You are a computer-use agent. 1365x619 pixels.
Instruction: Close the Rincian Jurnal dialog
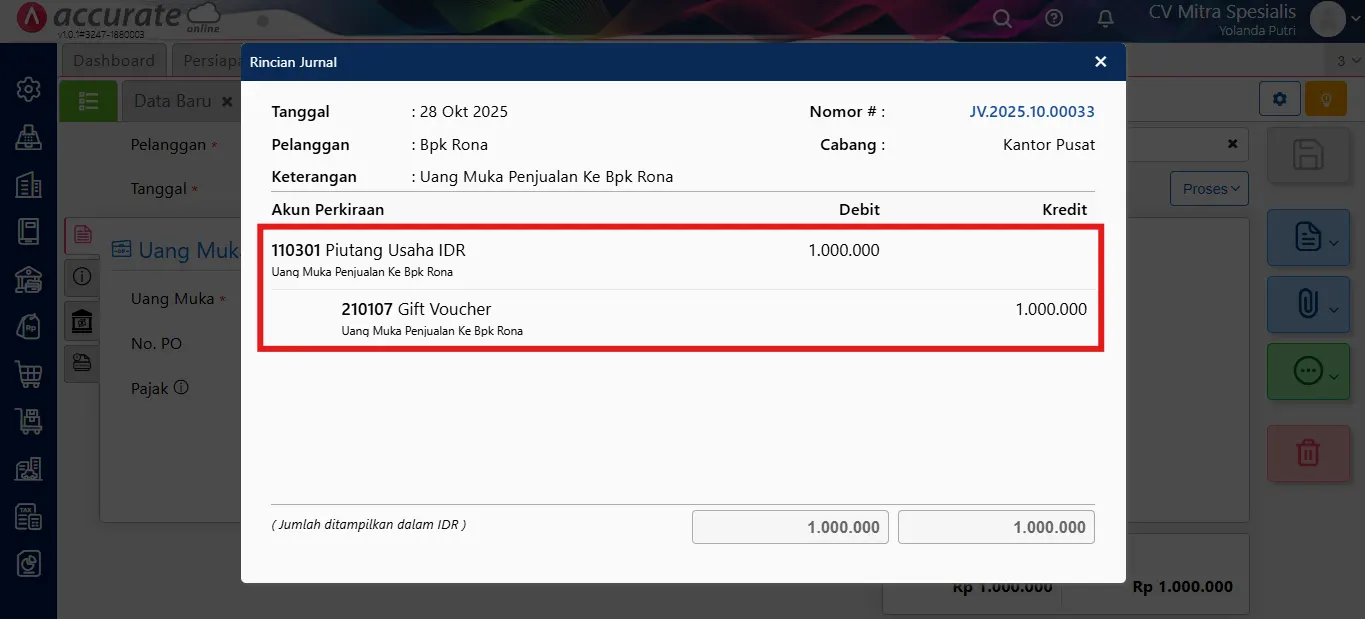1100,62
